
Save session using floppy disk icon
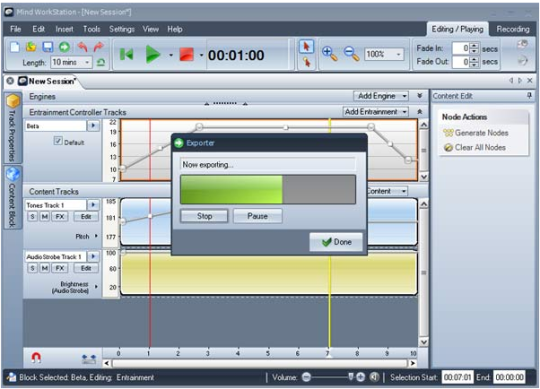click(x=48, y=47)
